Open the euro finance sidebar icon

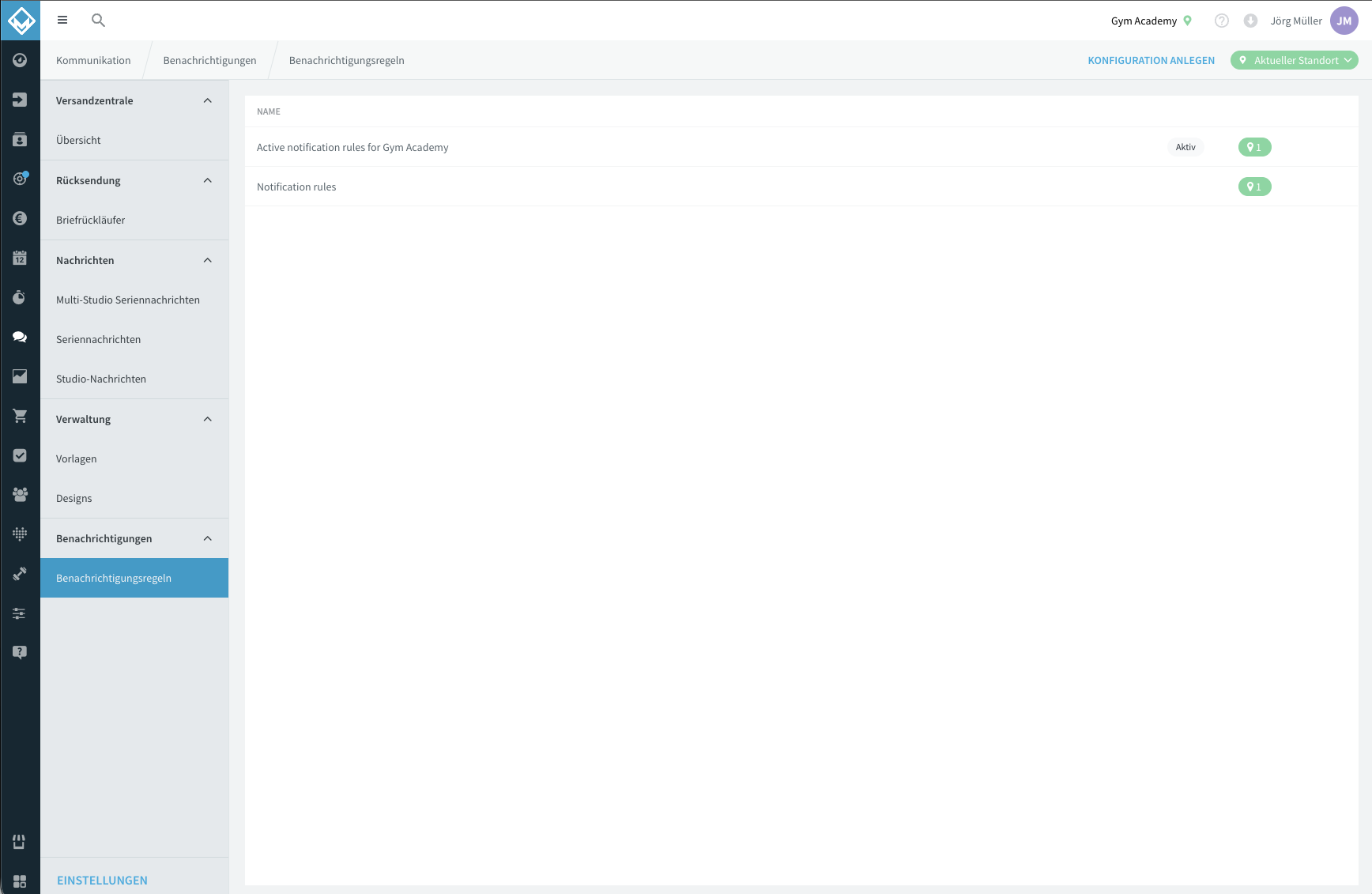[20, 218]
